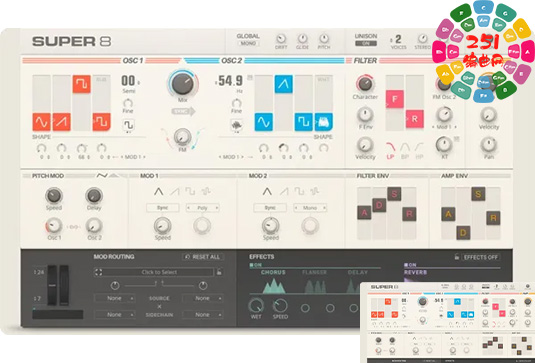Select the BP band-pass filter mode

(x=405, y=150)
